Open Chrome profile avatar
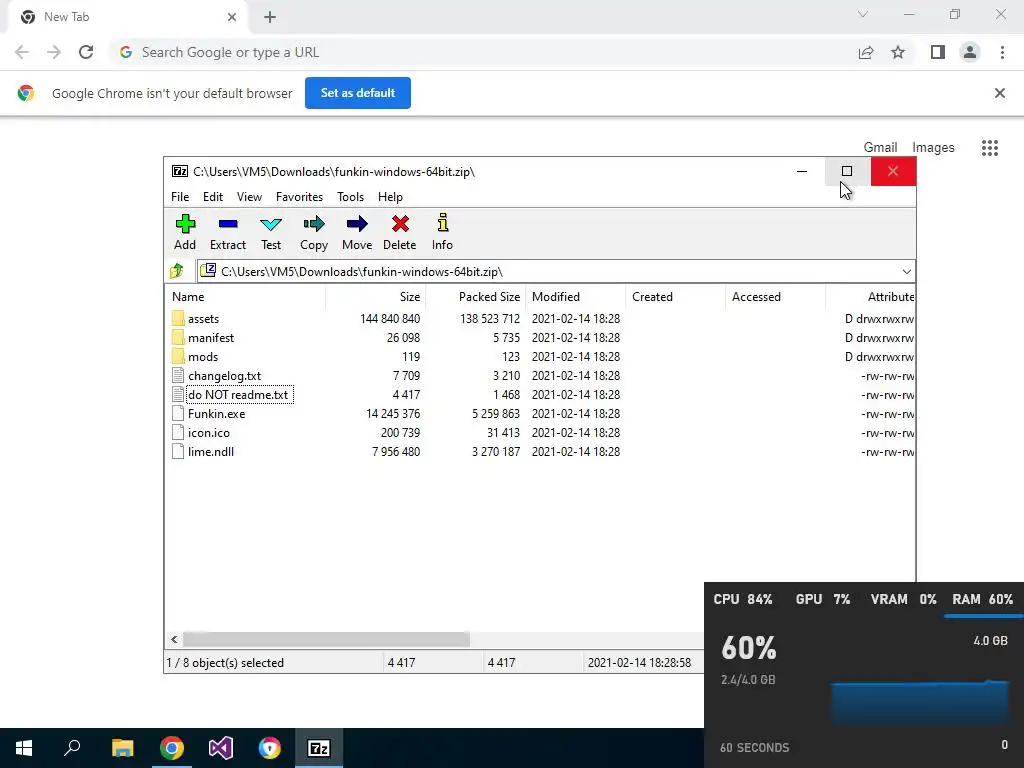 pyautogui.click(x=970, y=52)
